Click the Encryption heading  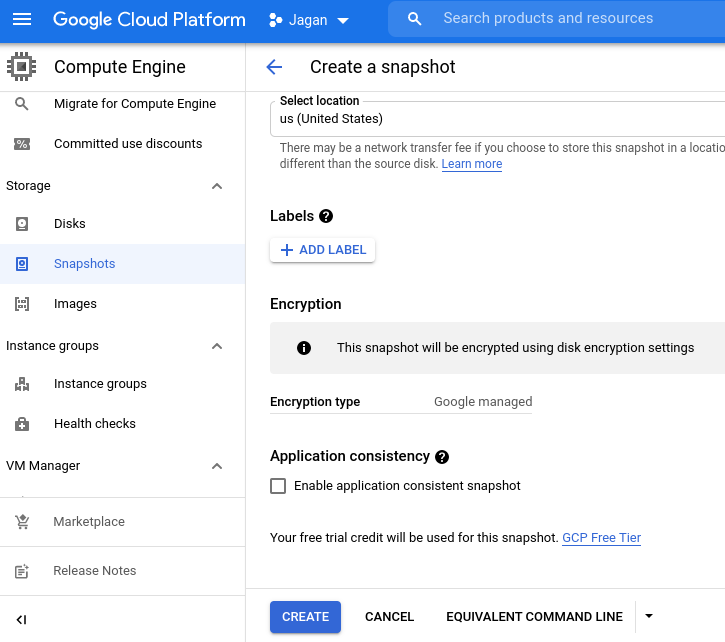306,304
